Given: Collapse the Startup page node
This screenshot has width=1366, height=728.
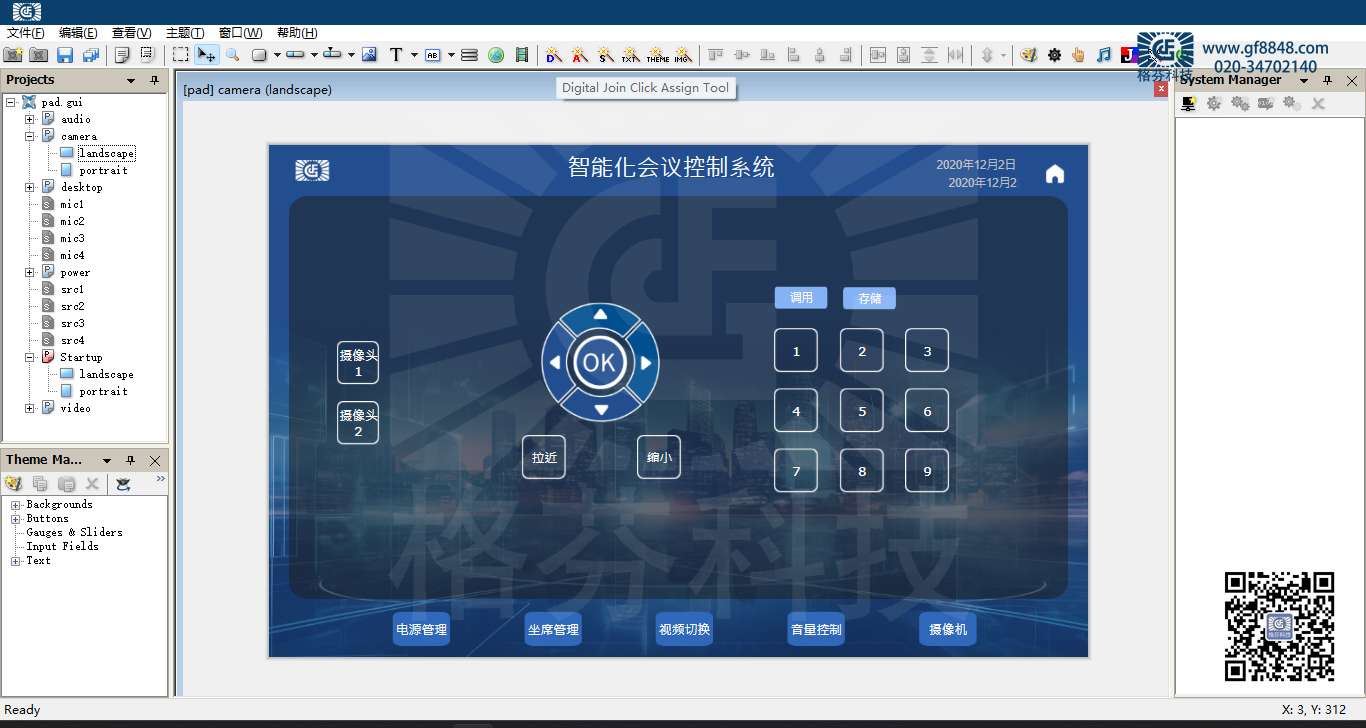Looking at the screenshot, I should tap(30, 357).
